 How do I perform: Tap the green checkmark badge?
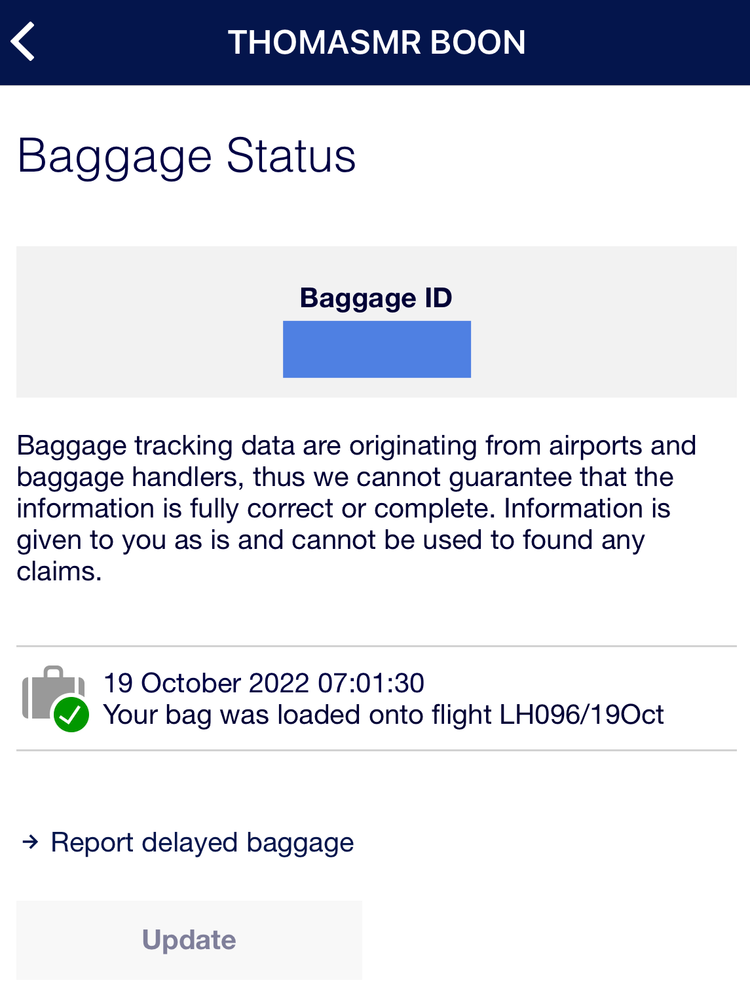tap(71, 715)
